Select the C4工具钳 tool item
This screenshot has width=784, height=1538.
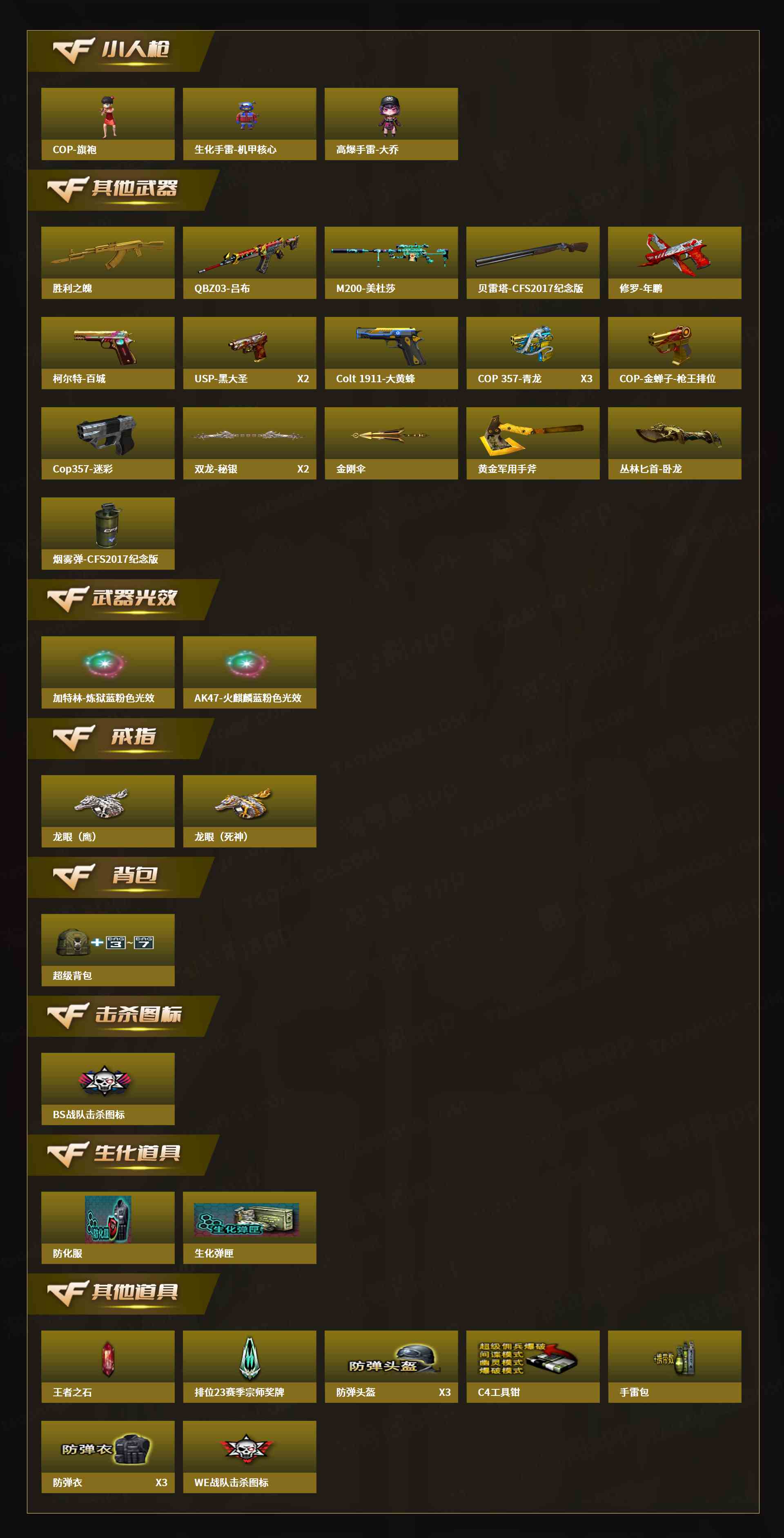point(532,1366)
